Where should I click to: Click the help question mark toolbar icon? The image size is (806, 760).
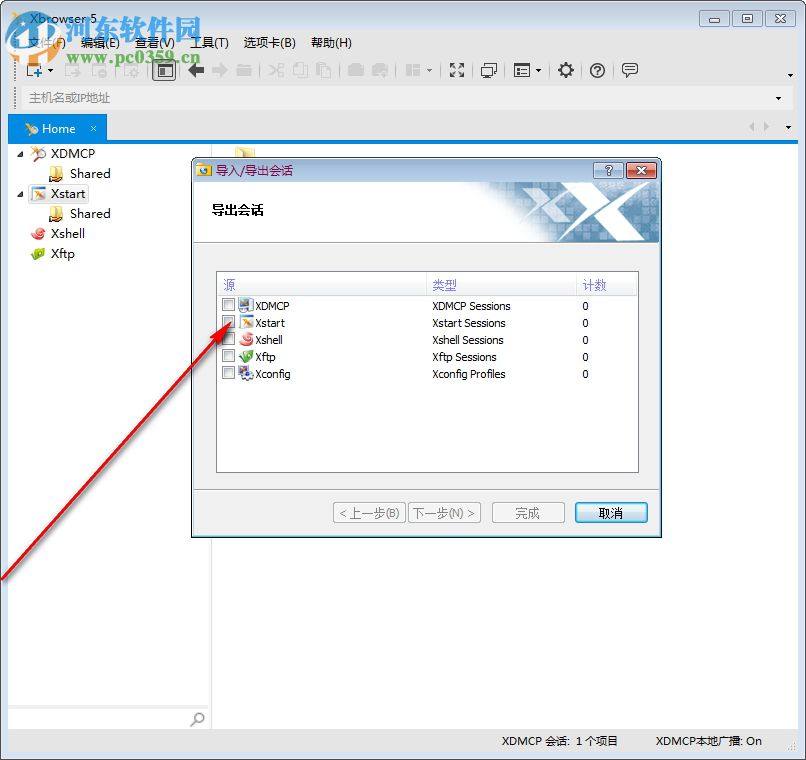[596, 70]
